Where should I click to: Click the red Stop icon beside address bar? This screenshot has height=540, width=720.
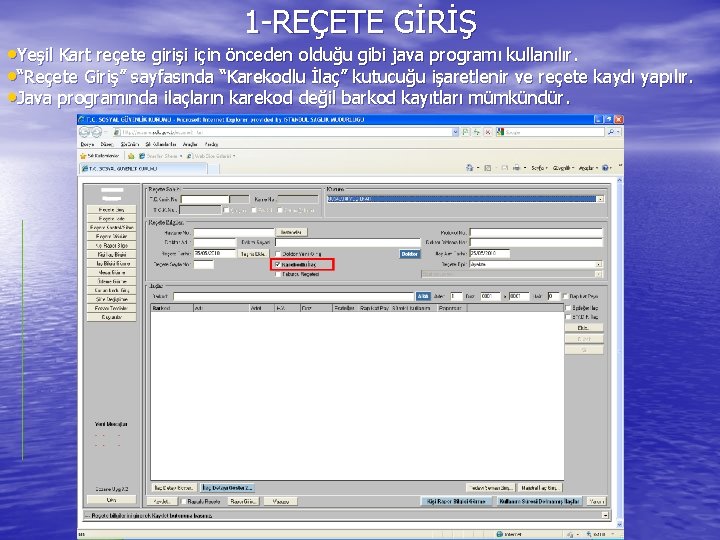click(488, 132)
